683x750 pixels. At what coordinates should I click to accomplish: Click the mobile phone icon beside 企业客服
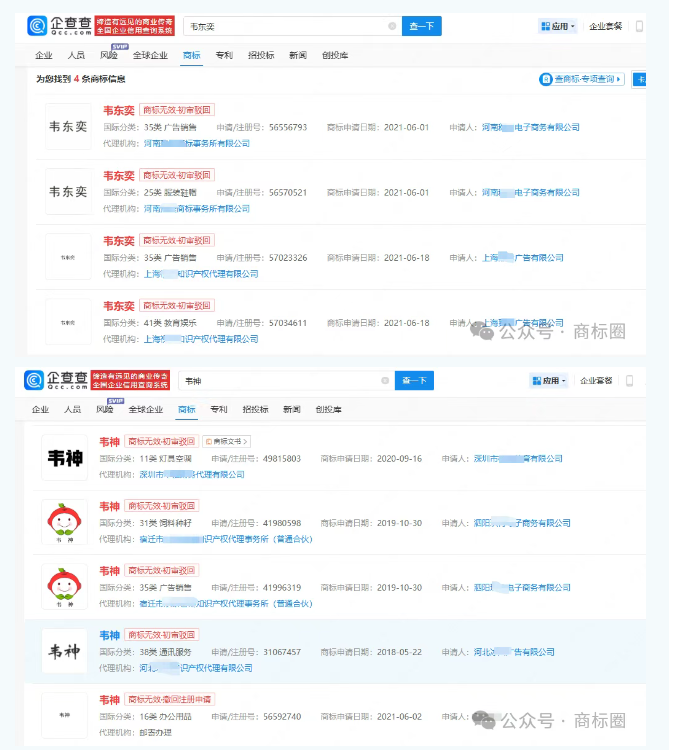(629, 381)
